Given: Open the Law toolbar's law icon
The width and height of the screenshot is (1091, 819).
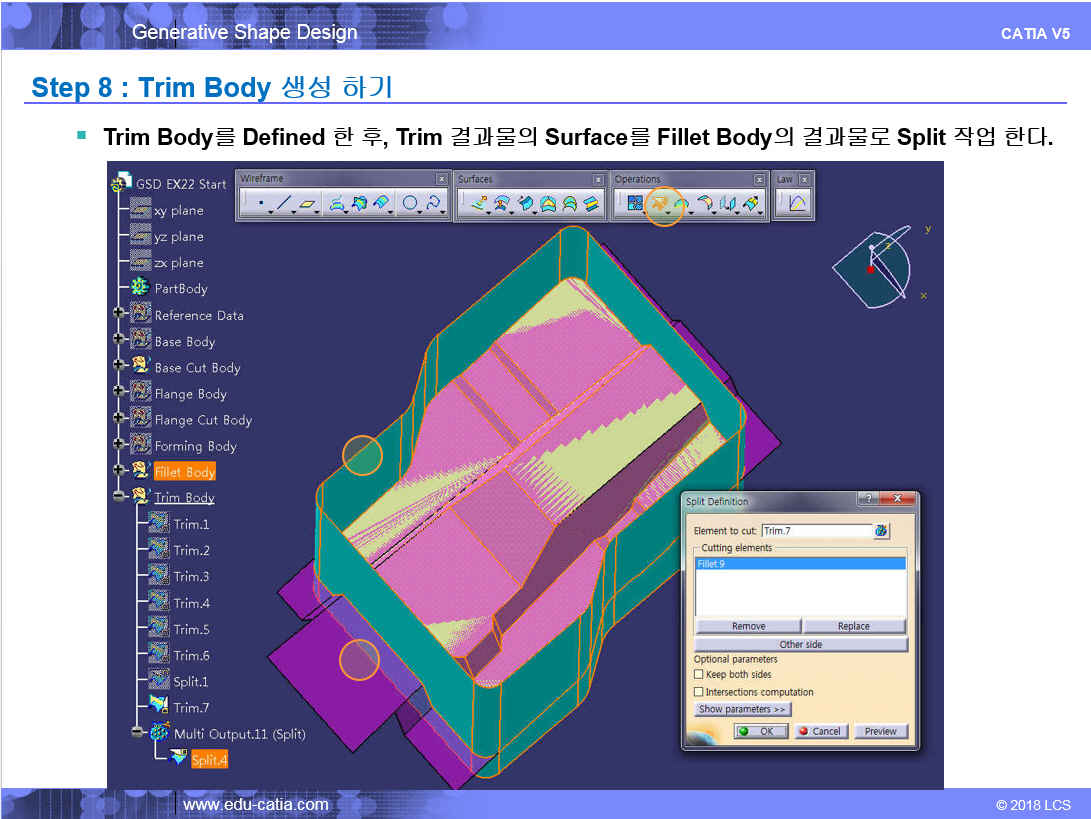Looking at the screenshot, I should pyautogui.click(x=797, y=204).
